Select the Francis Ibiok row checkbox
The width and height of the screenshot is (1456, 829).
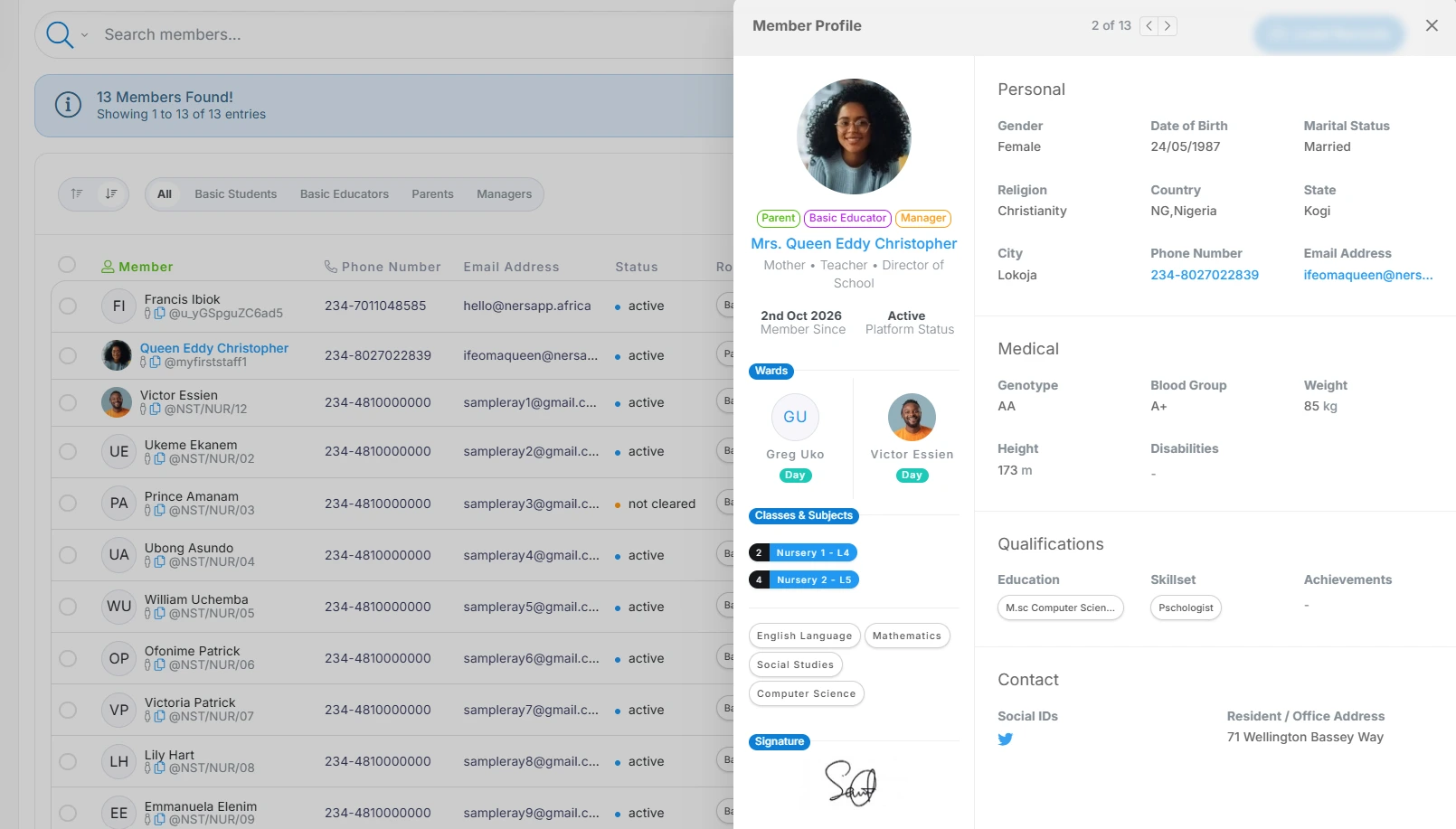tap(68, 306)
